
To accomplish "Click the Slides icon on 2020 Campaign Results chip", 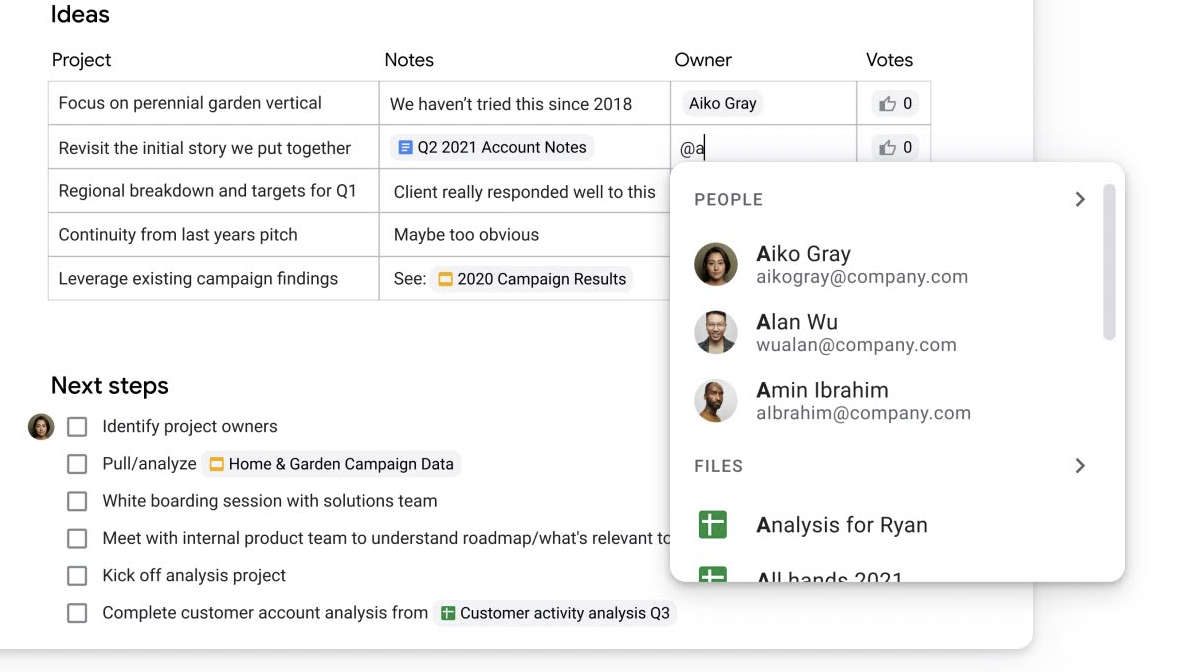I will (444, 279).
